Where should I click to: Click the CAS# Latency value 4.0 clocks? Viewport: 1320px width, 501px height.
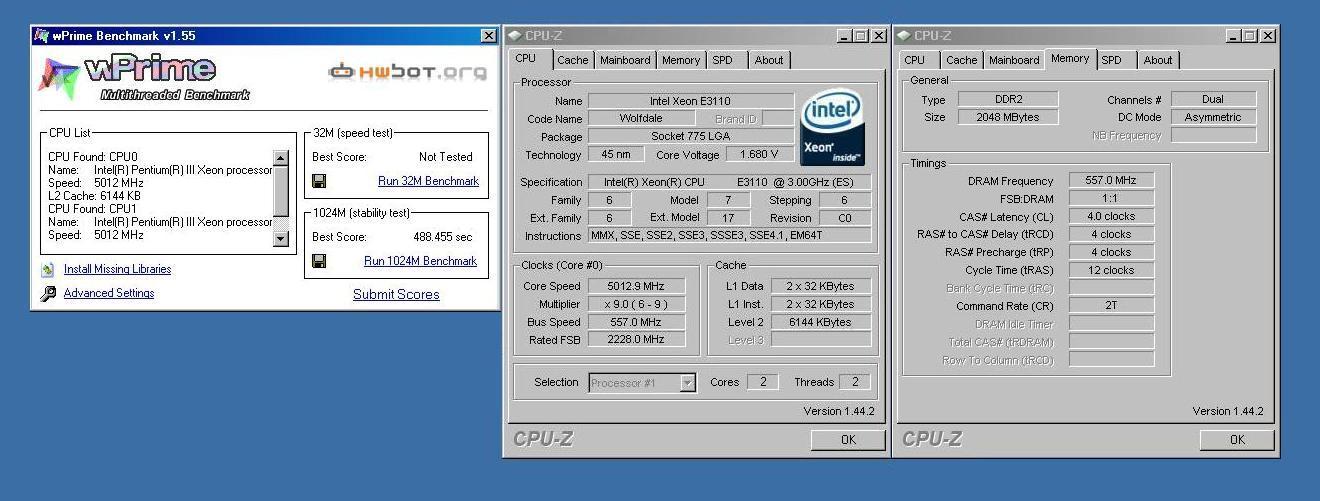point(1111,216)
